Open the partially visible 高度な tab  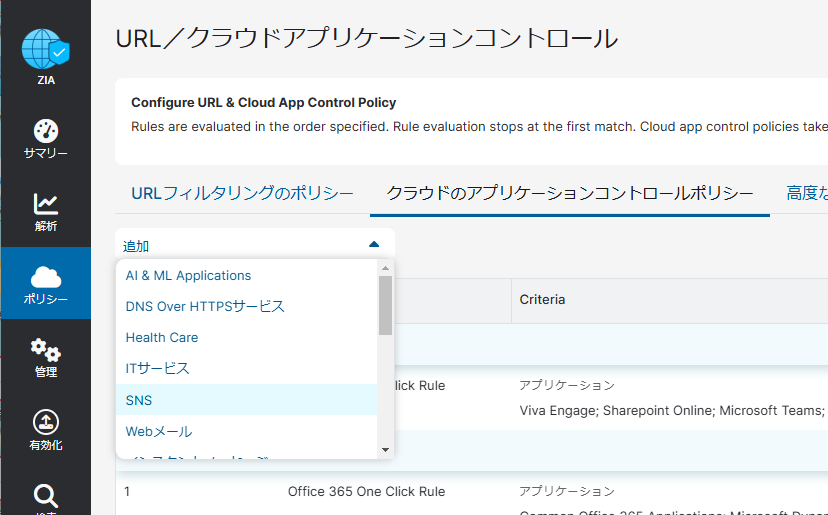tap(807, 193)
